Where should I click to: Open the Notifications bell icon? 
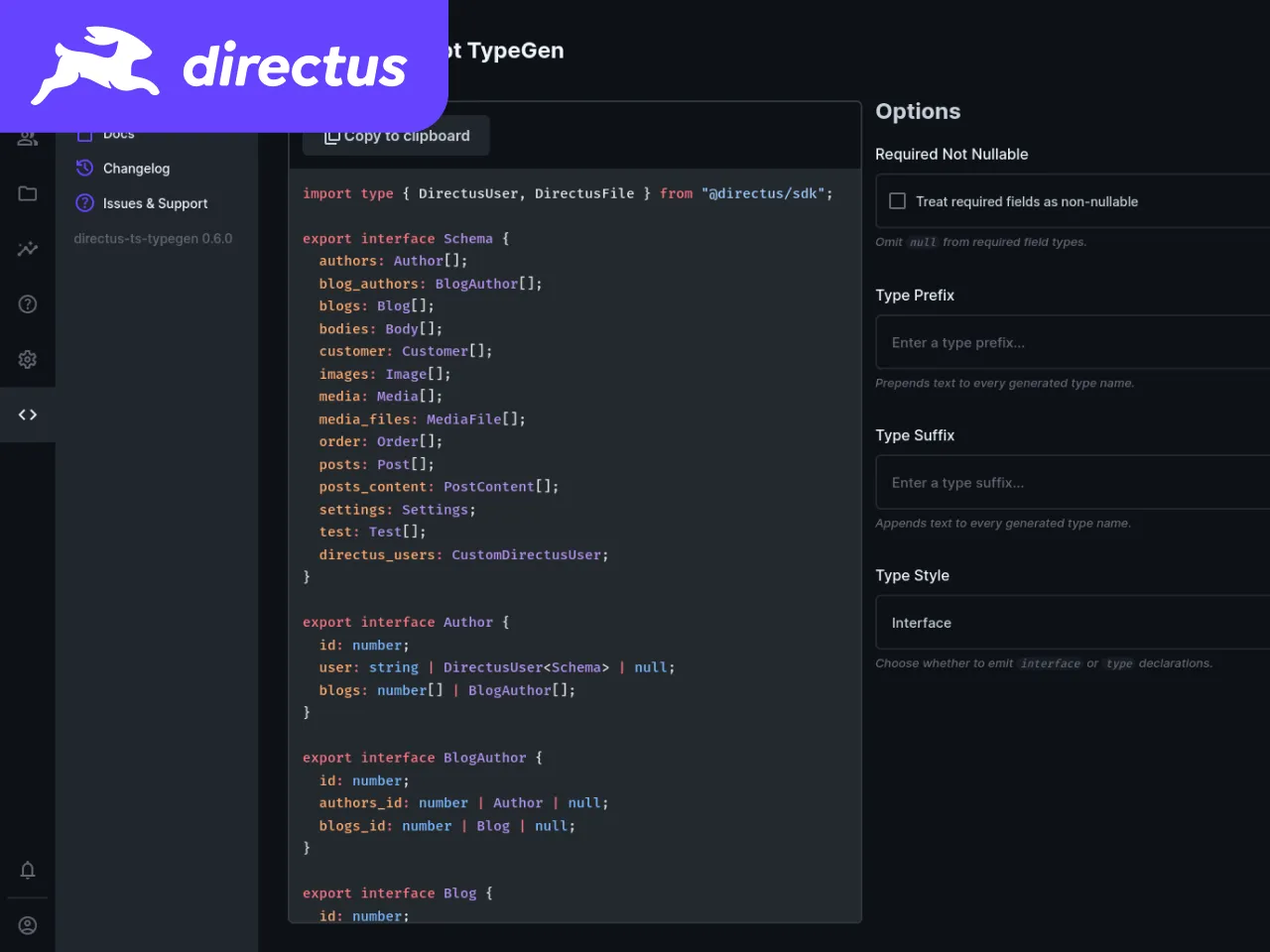27,870
